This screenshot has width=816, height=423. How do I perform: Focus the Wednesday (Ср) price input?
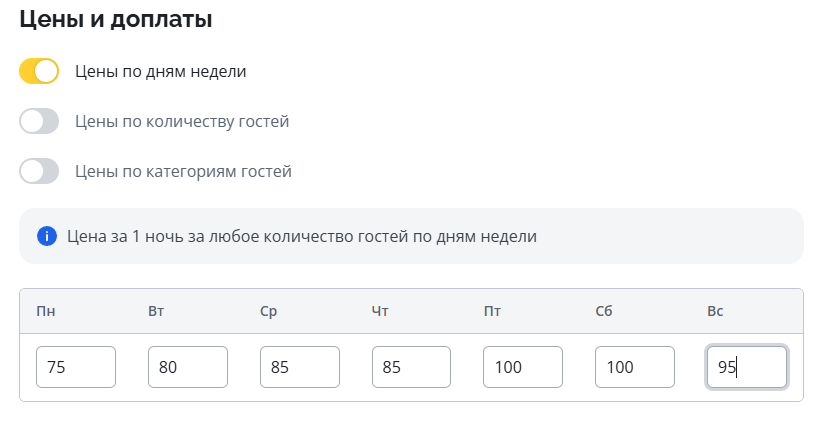click(x=300, y=367)
